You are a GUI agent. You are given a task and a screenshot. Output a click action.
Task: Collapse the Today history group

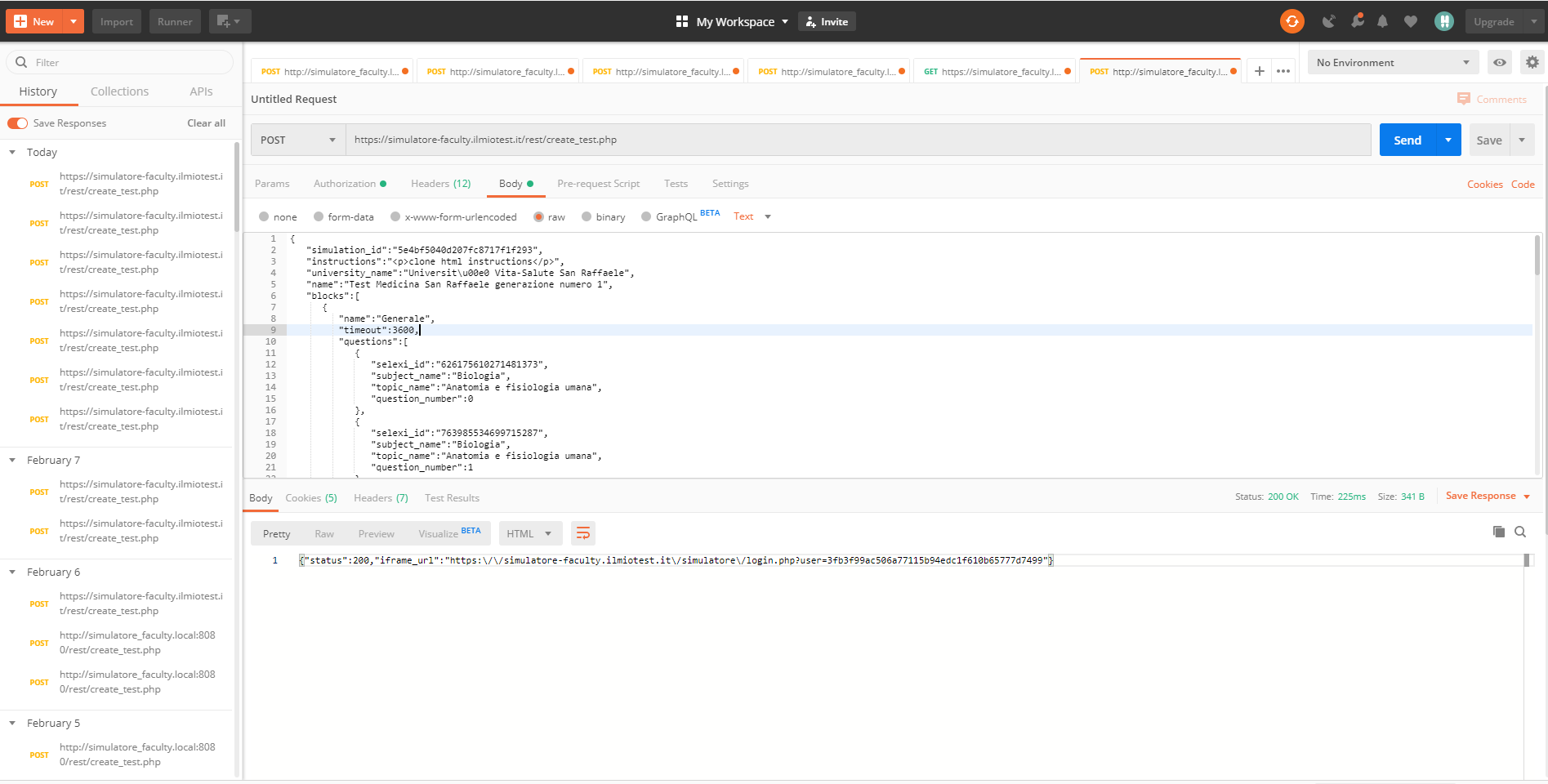(x=12, y=152)
